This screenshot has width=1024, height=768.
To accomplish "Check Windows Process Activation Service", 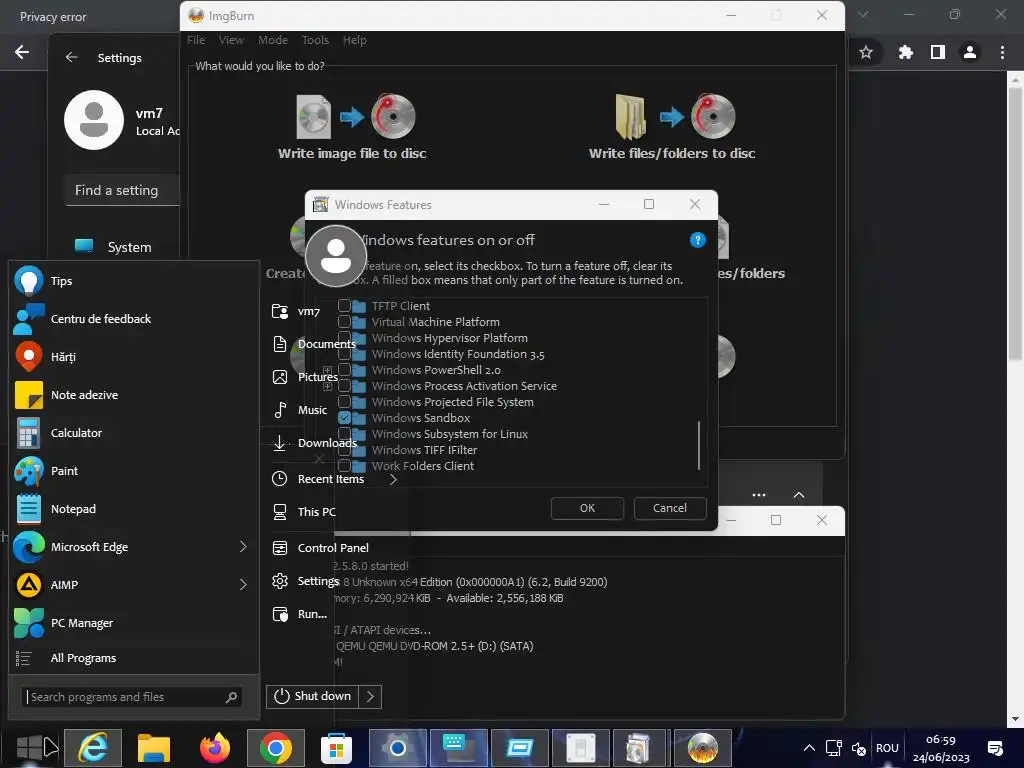I will pyautogui.click(x=344, y=385).
